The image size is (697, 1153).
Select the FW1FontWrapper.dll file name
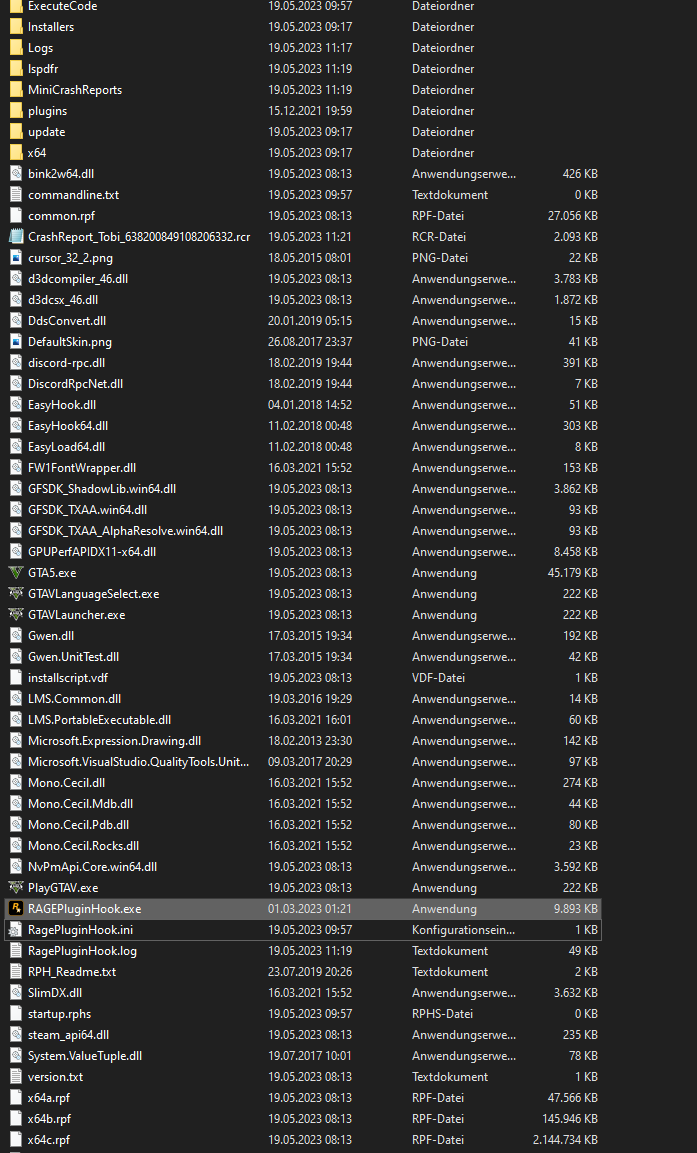82,468
